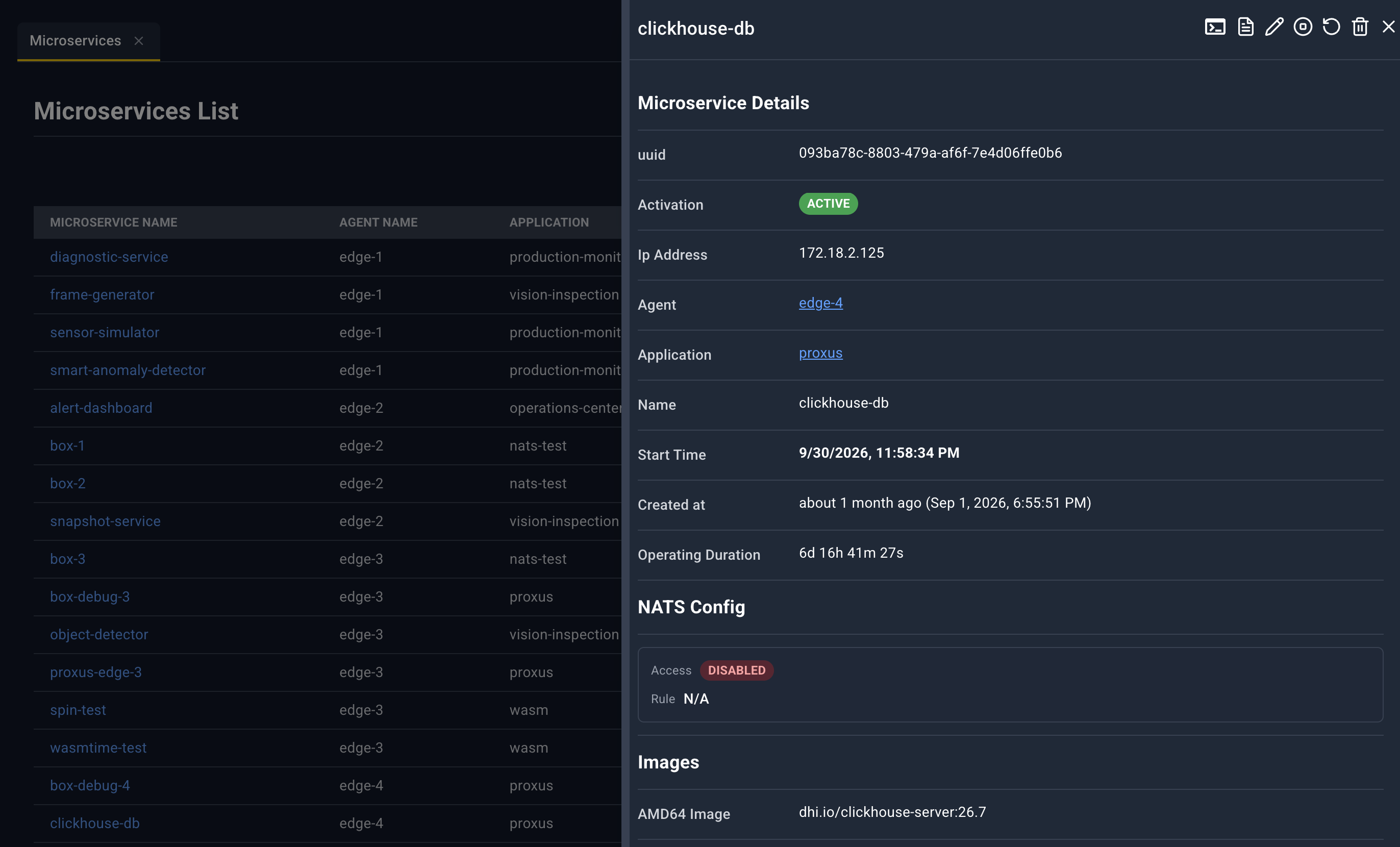Select the uuid value text

point(930,153)
